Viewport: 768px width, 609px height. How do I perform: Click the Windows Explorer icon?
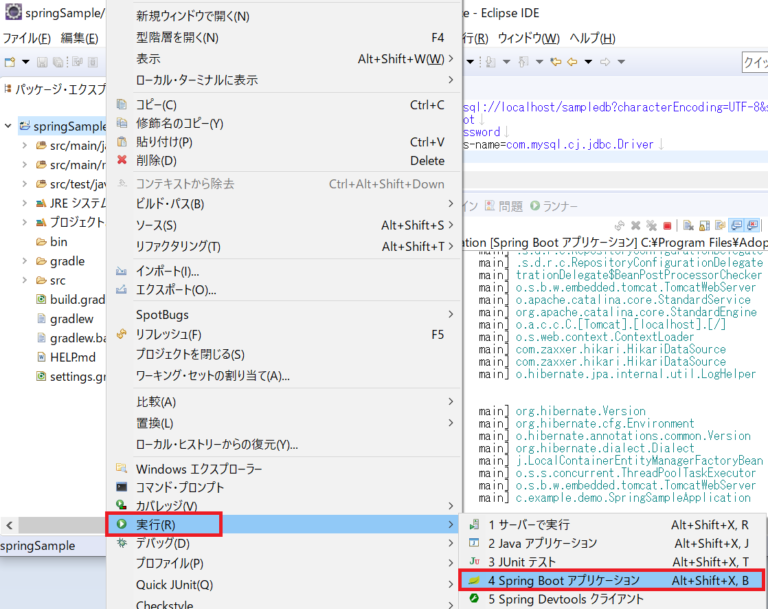[x=121, y=468]
